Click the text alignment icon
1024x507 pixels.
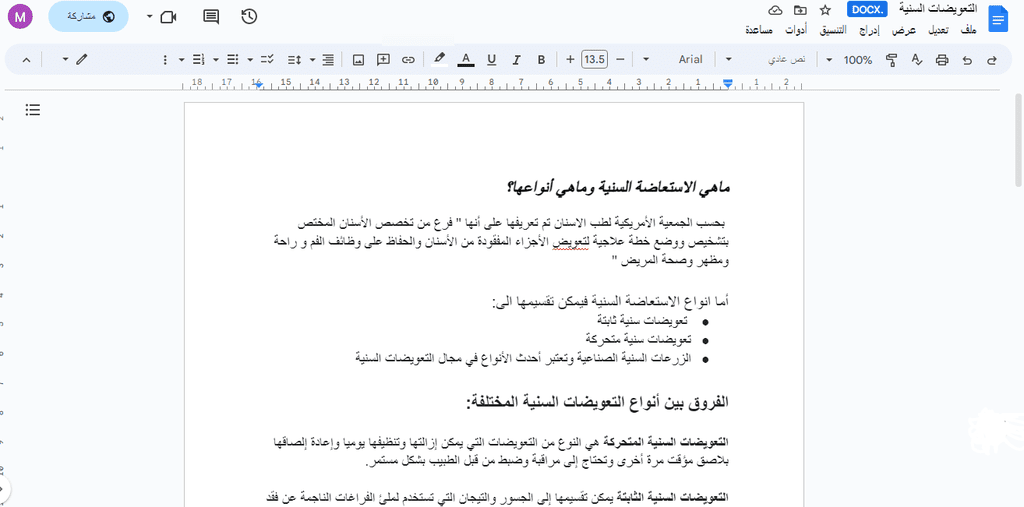pyautogui.click(x=328, y=60)
